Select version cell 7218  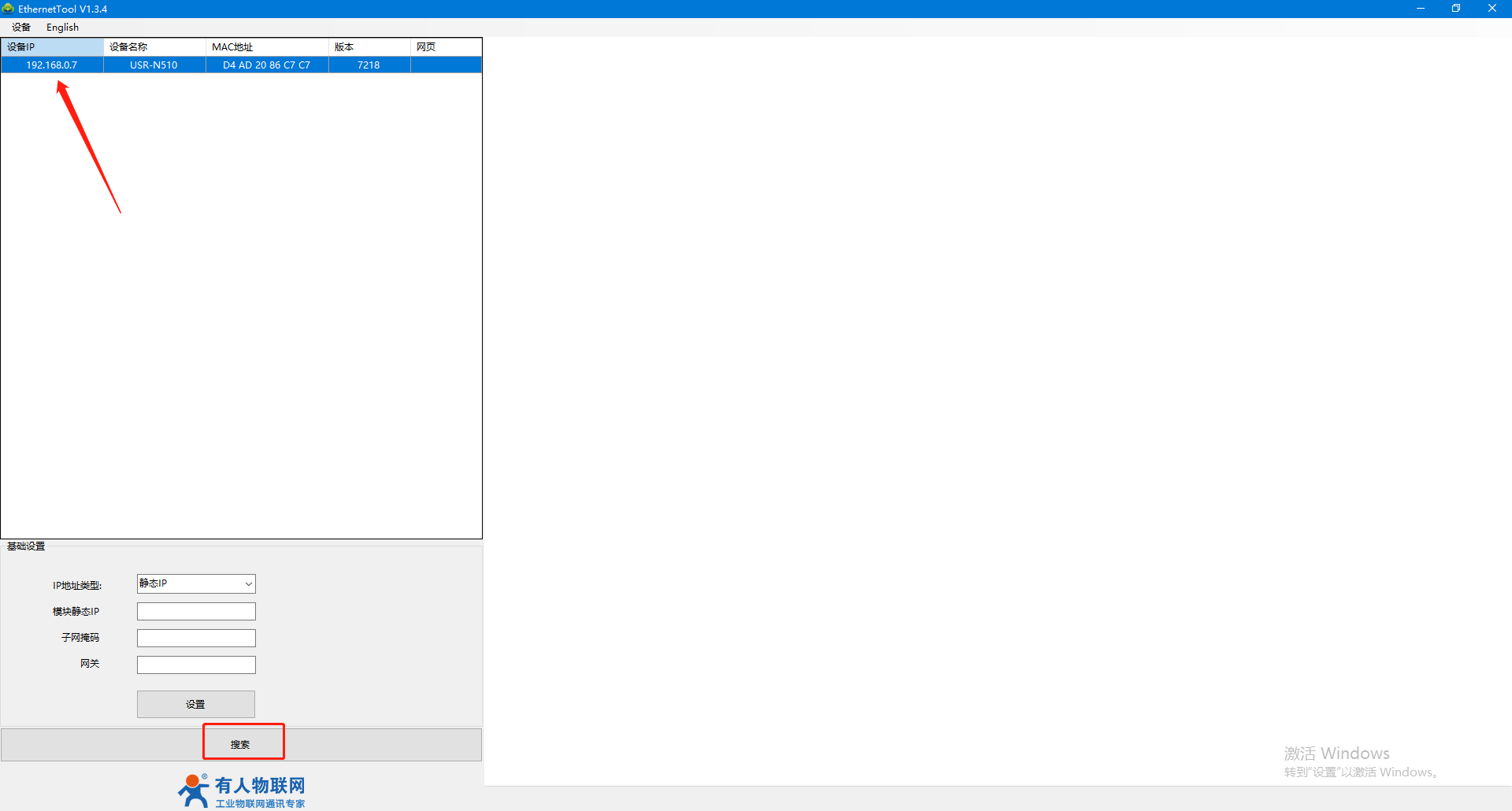pos(369,65)
